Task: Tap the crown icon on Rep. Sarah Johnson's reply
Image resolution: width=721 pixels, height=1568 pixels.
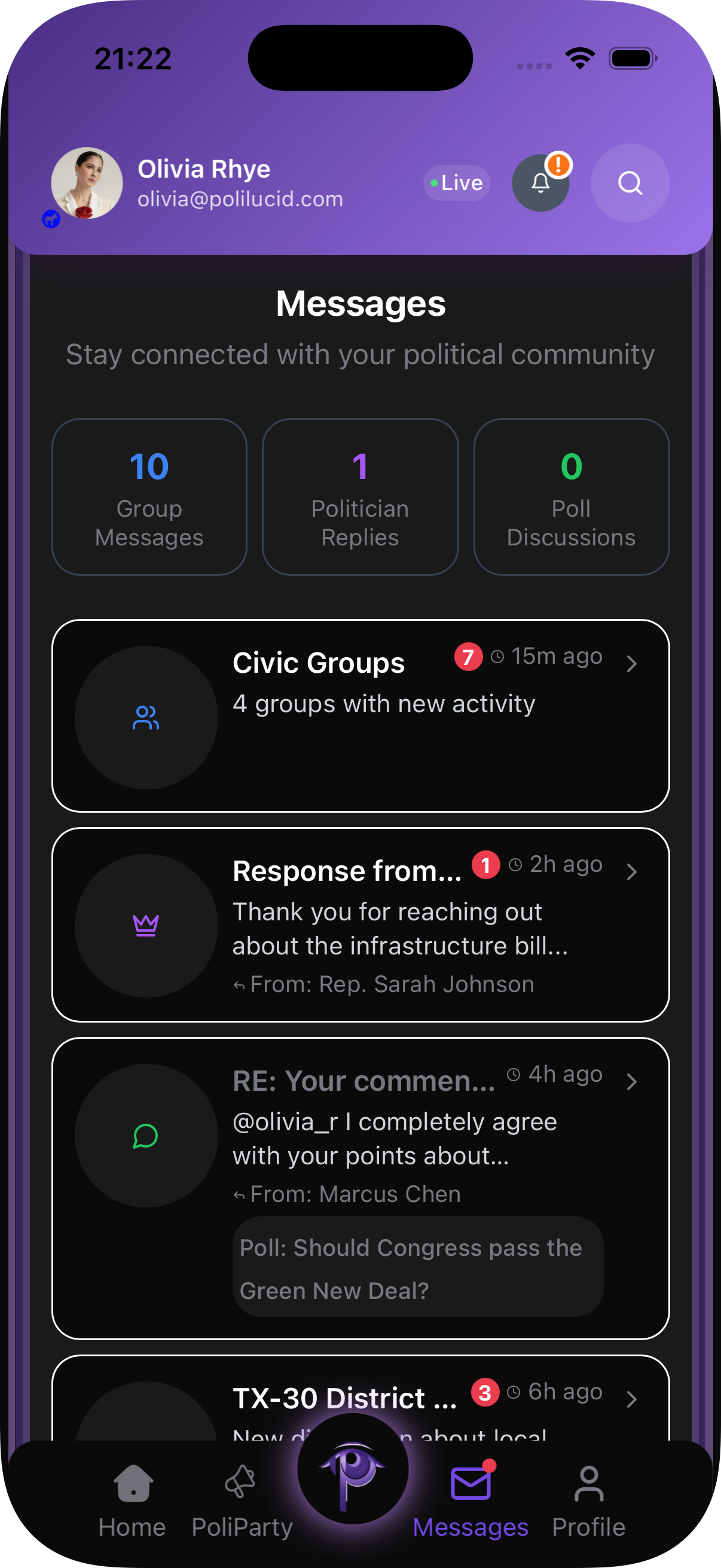Action: [145, 925]
